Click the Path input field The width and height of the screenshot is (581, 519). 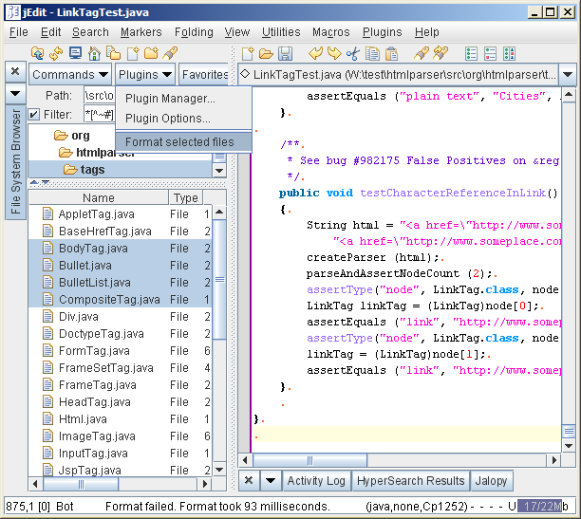(99, 96)
